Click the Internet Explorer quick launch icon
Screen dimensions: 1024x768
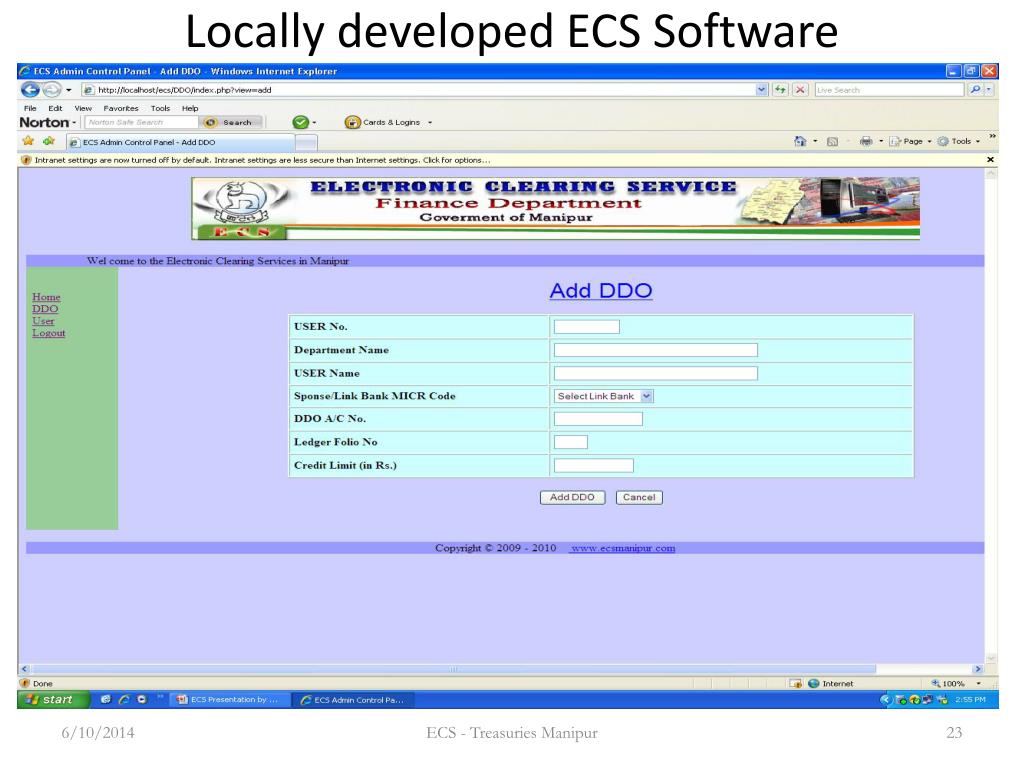(123, 699)
